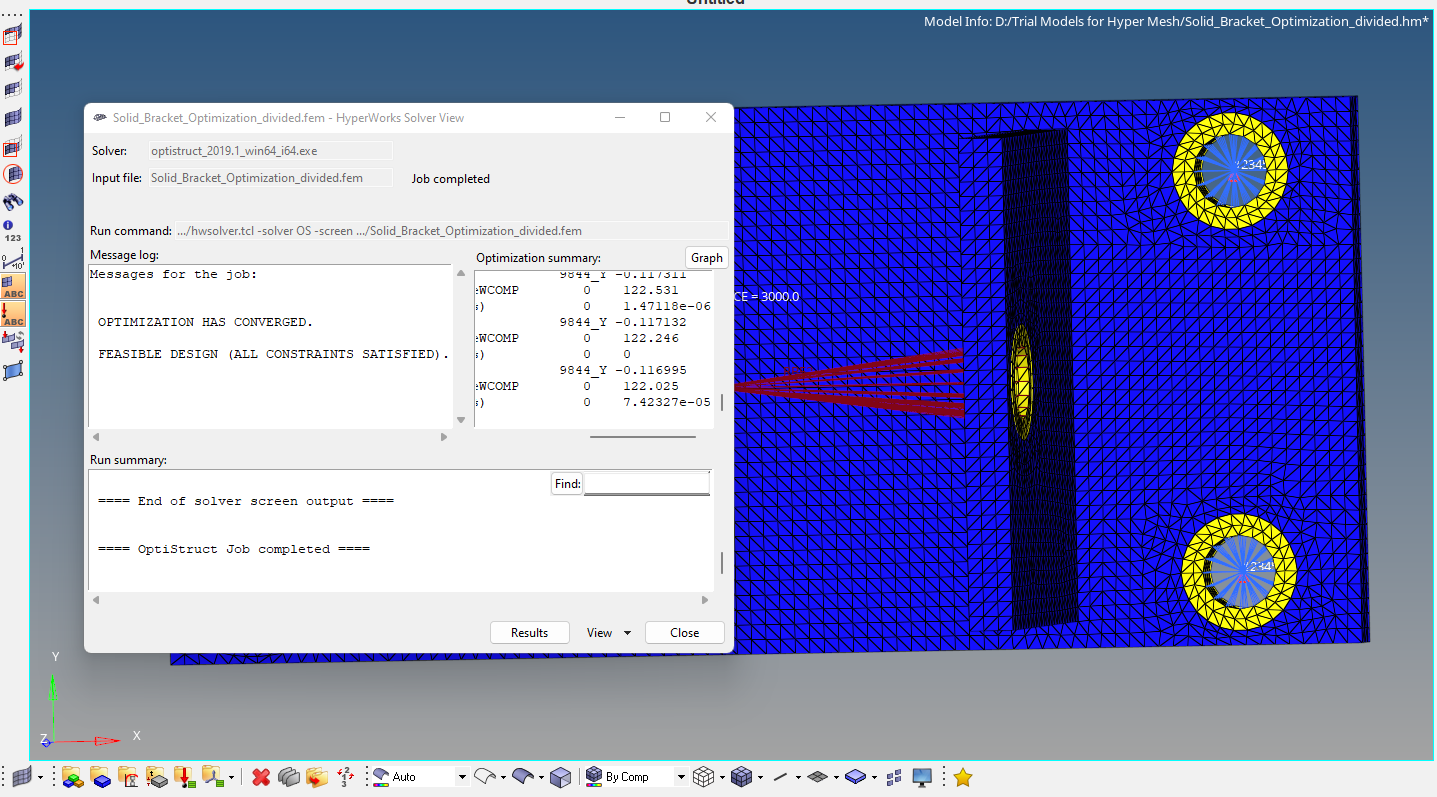Open the Auto graphics mode dropdown
Screen dimensions: 1437x797
(461, 776)
